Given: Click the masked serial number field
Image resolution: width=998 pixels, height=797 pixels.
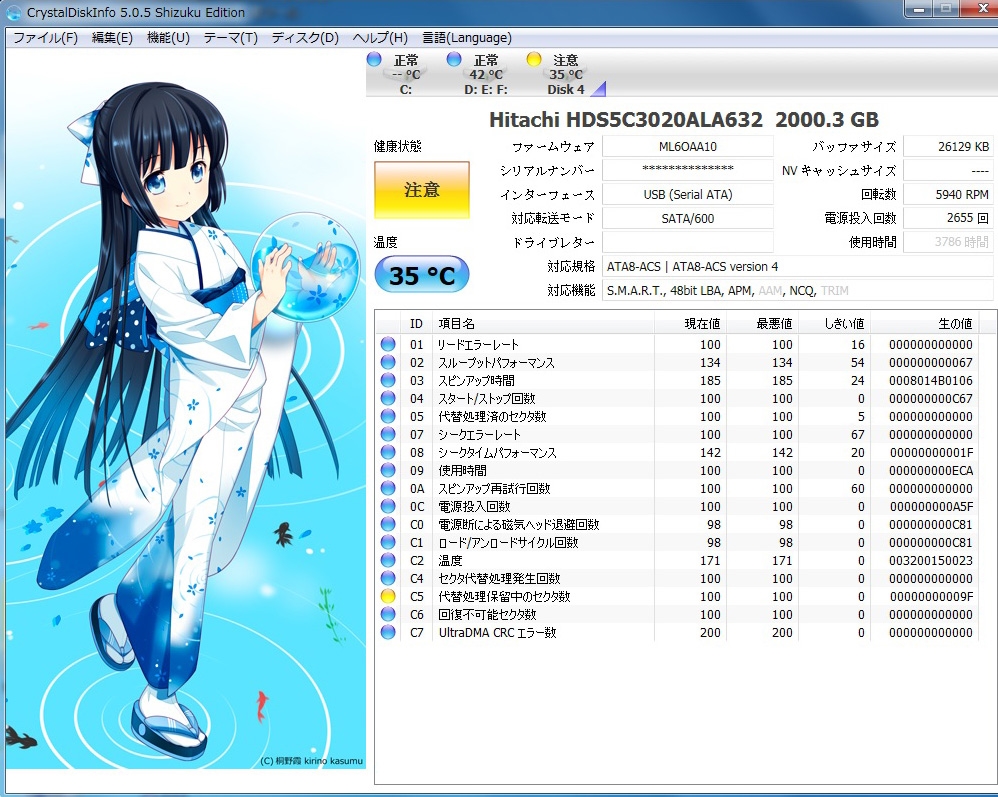Looking at the screenshot, I should tap(687, 170).
